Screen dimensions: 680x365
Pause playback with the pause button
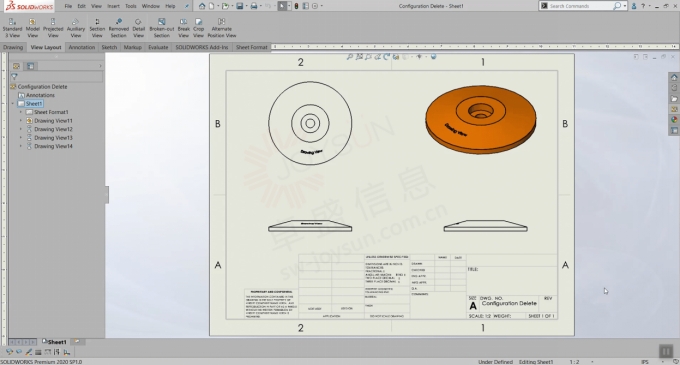(x=666, y=351)
